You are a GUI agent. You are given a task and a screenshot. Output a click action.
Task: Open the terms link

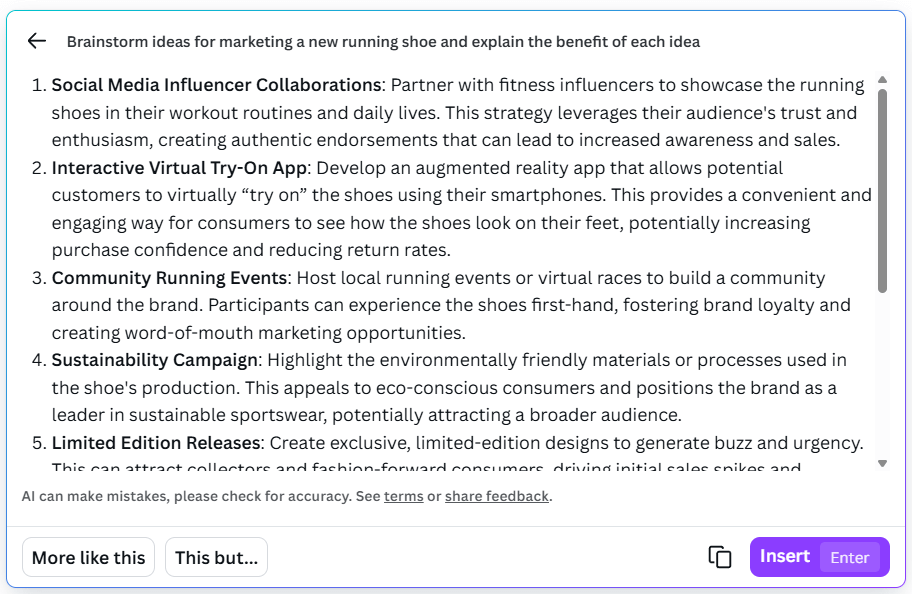[x=404, y=496]
